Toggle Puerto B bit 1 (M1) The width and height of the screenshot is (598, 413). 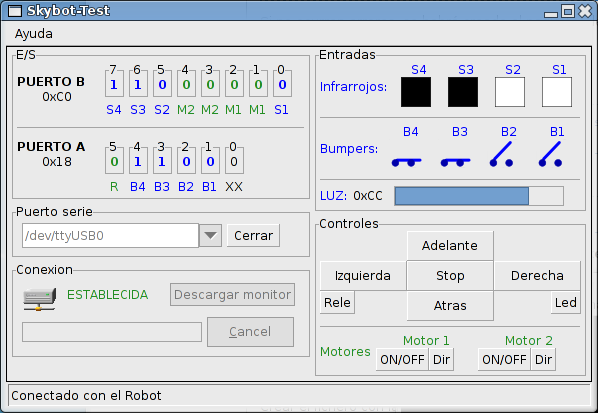point(258,83)
